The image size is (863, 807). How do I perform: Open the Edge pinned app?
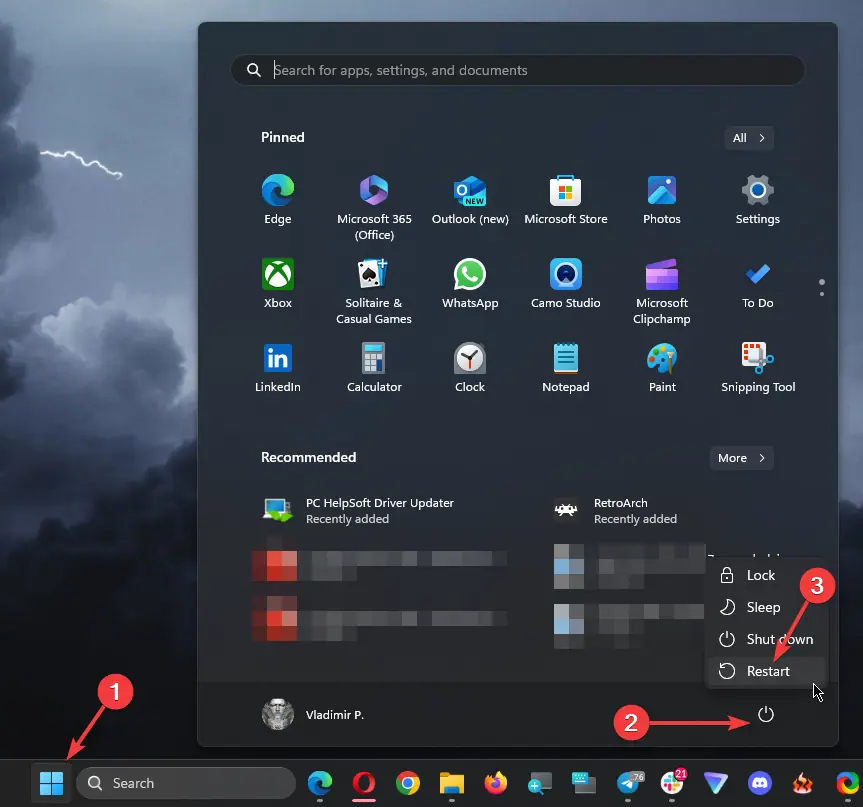[277, 199]
